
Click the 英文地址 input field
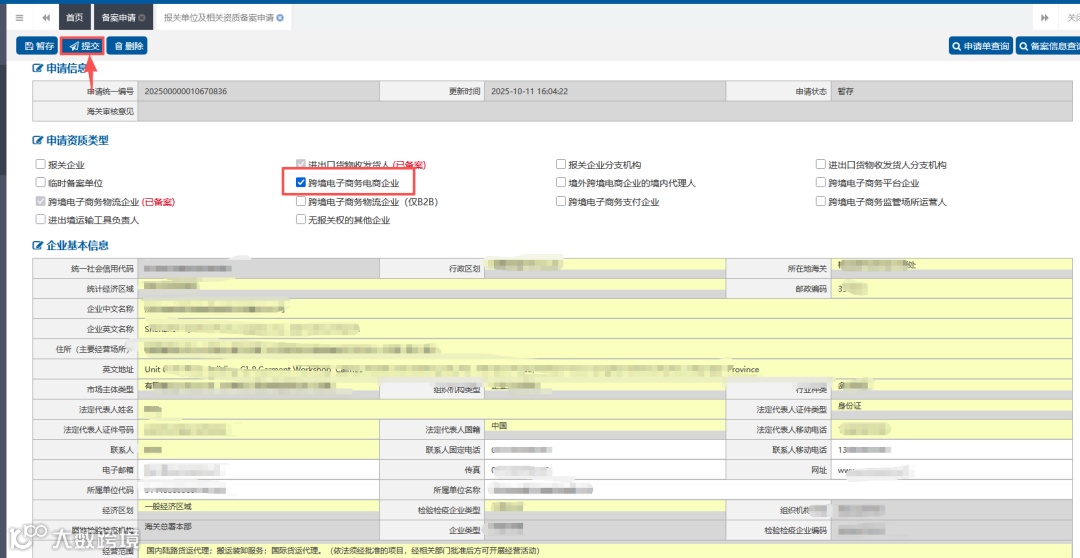pos(605,369)
